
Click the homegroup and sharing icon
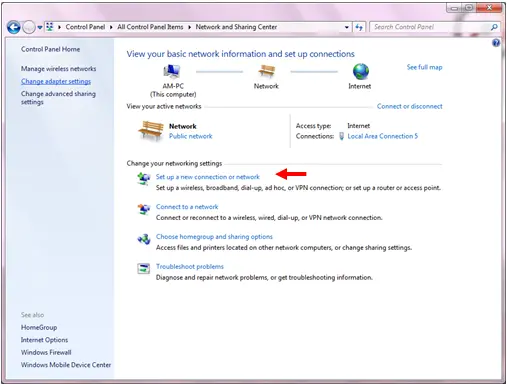(x=144, y=239)
